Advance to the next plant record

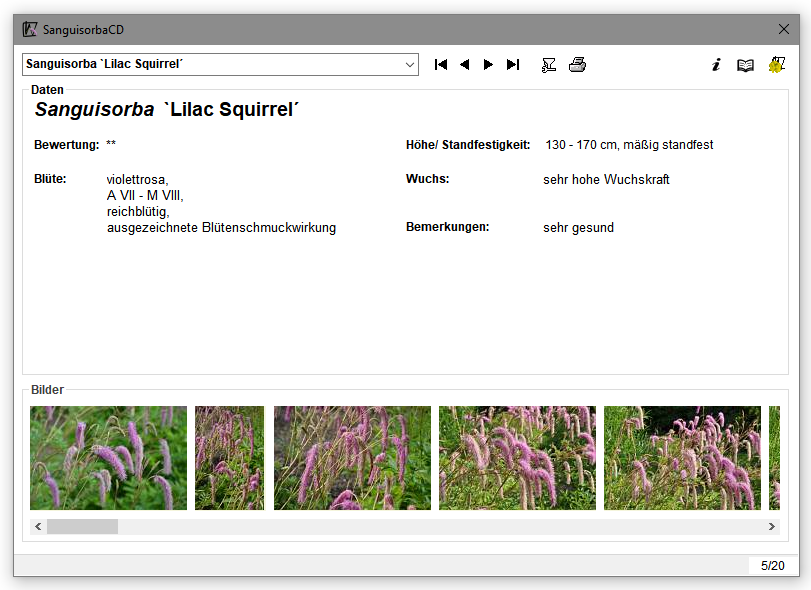[489, 65]
